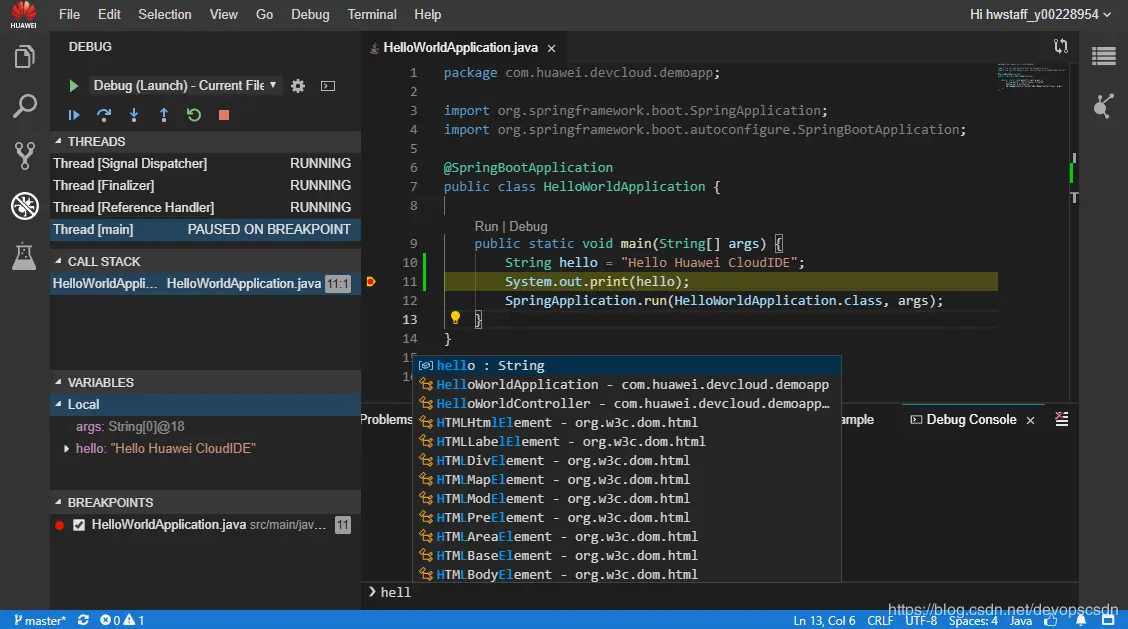This screenshot has height=629, width=1128.
Task: Click the Debug CodeLens link above main
Action: 529,227
